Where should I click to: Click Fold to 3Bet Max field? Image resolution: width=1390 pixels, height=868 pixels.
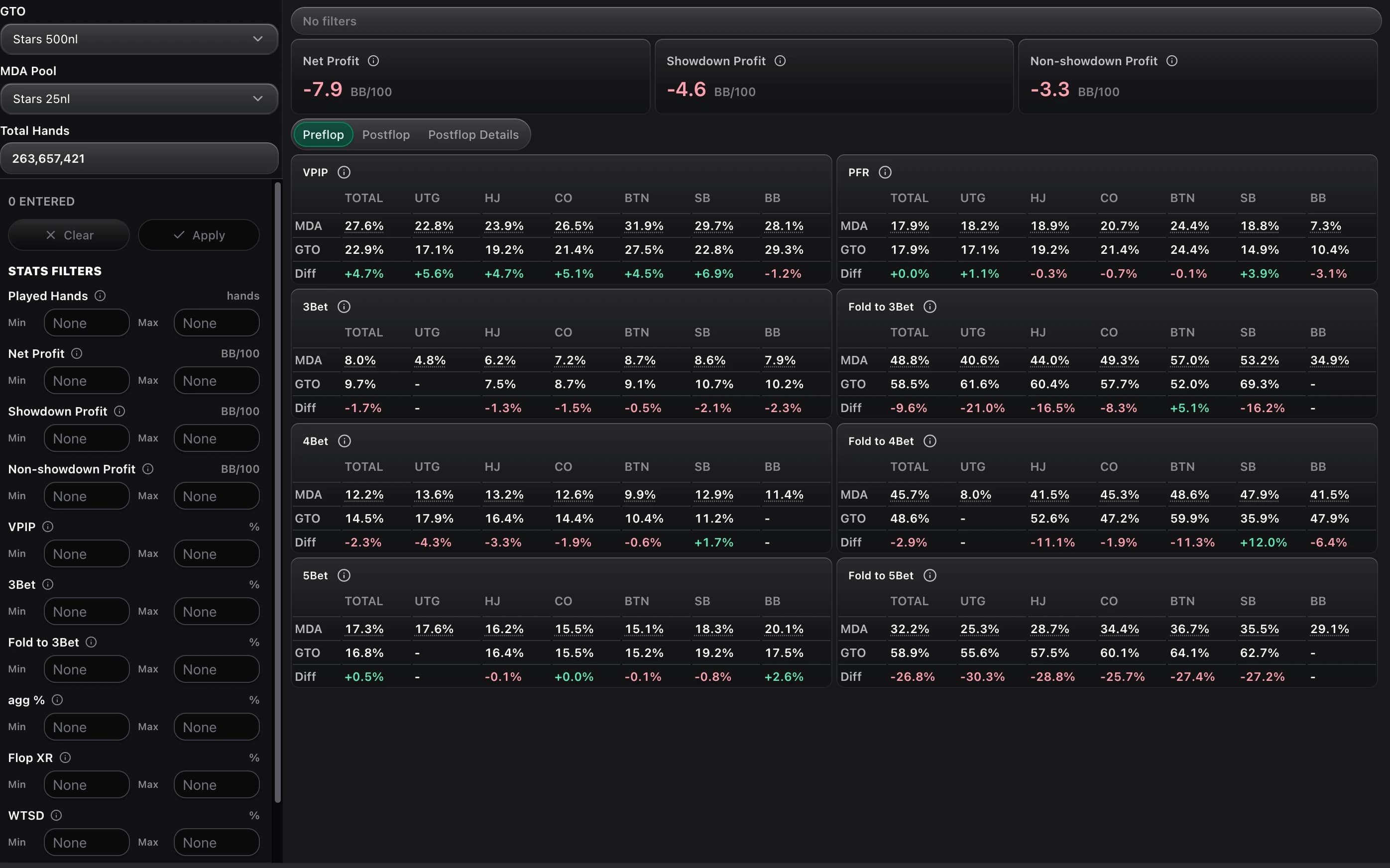coord(217,669)
